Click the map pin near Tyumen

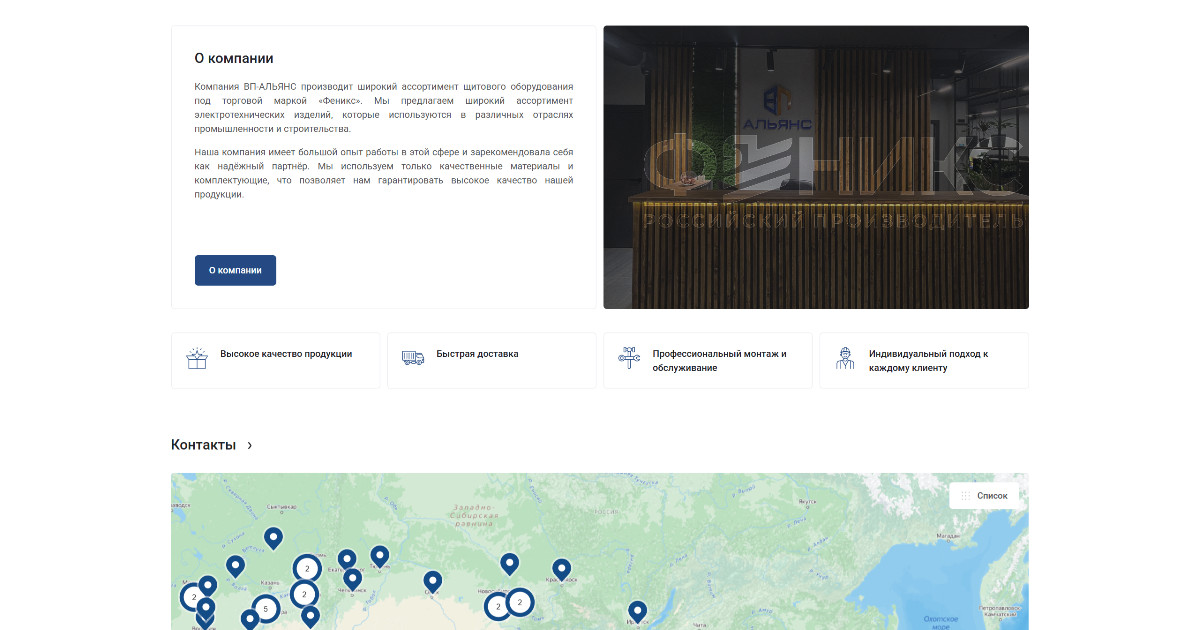tap(380, 556)
